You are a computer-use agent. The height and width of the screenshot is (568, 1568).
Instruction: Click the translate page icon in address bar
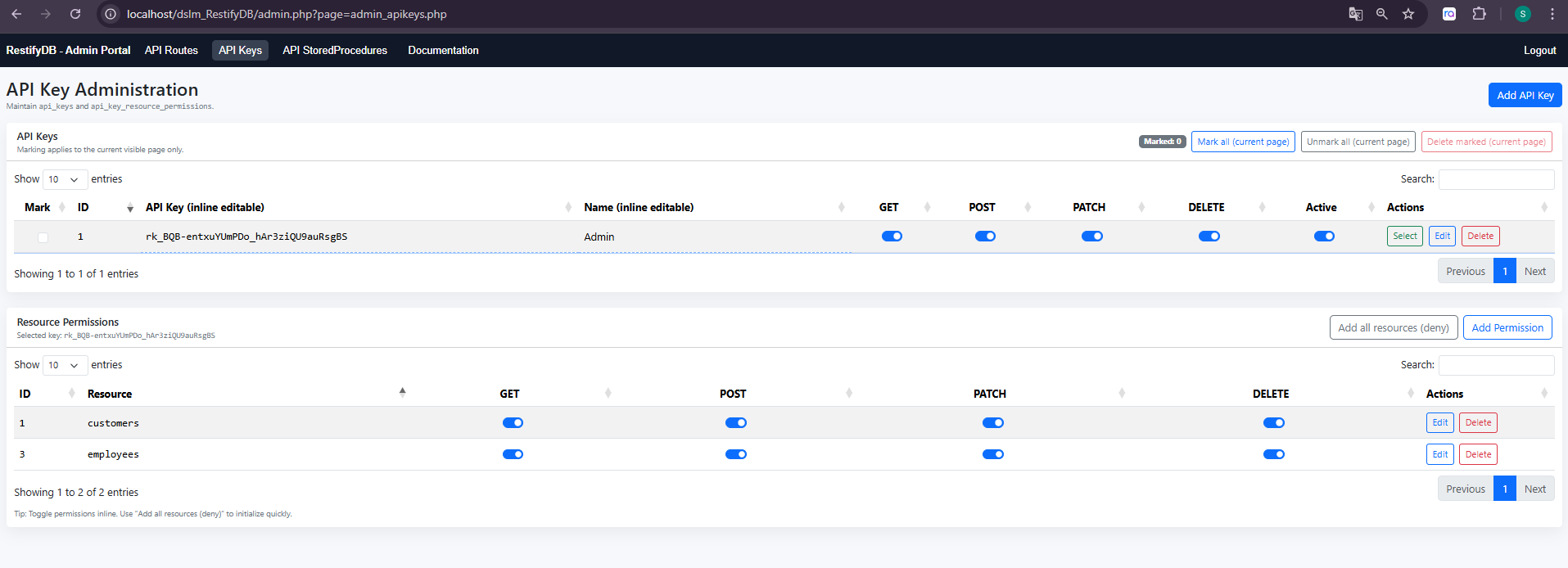pyautogui.click(x=1356, y=14)
